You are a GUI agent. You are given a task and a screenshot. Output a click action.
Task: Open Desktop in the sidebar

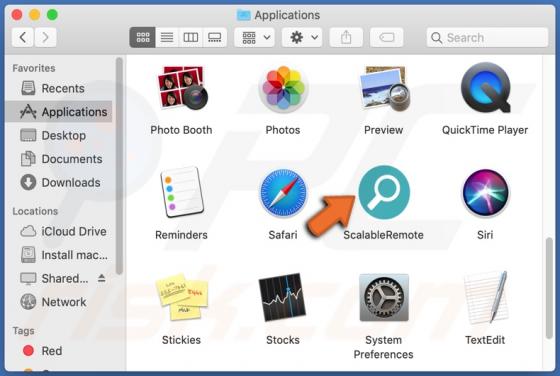click(x=59, y=135)
